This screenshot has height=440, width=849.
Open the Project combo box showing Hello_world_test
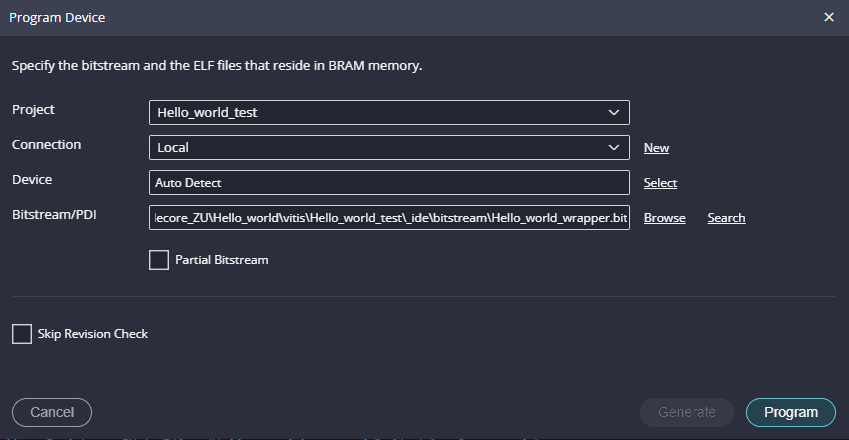[380, 113]
